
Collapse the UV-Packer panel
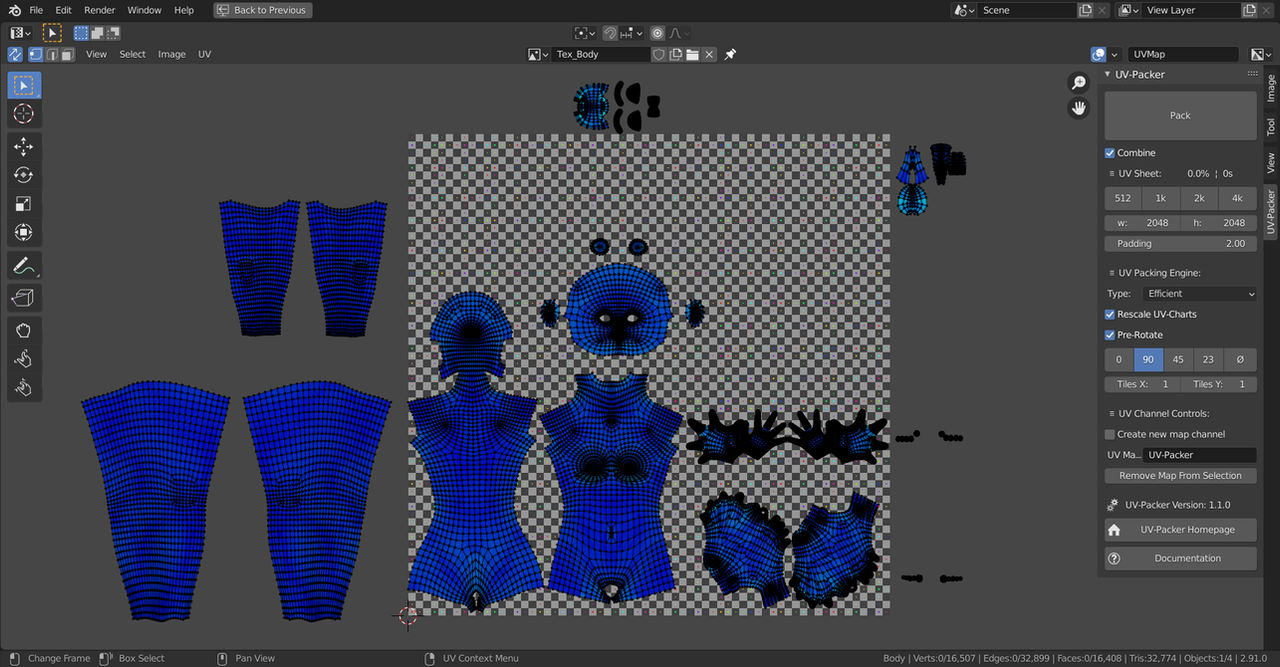(1108, 75)
